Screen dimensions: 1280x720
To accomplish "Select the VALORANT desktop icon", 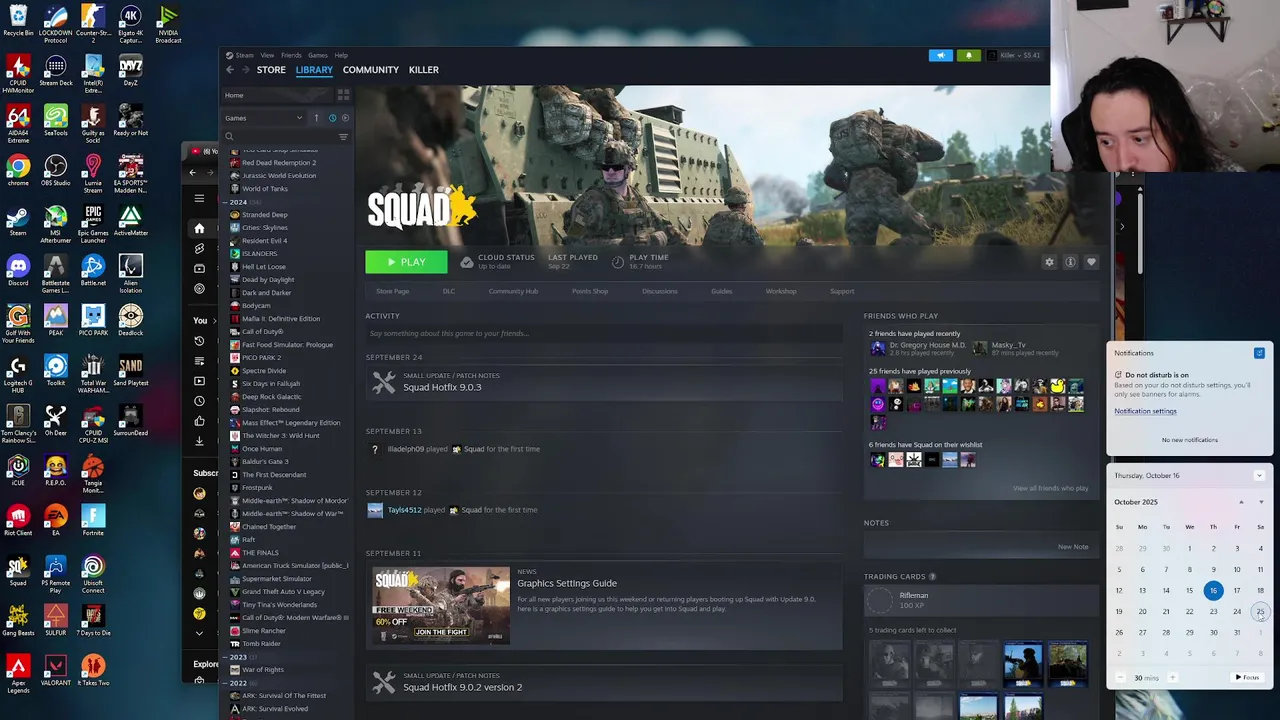I will point(55,670).
